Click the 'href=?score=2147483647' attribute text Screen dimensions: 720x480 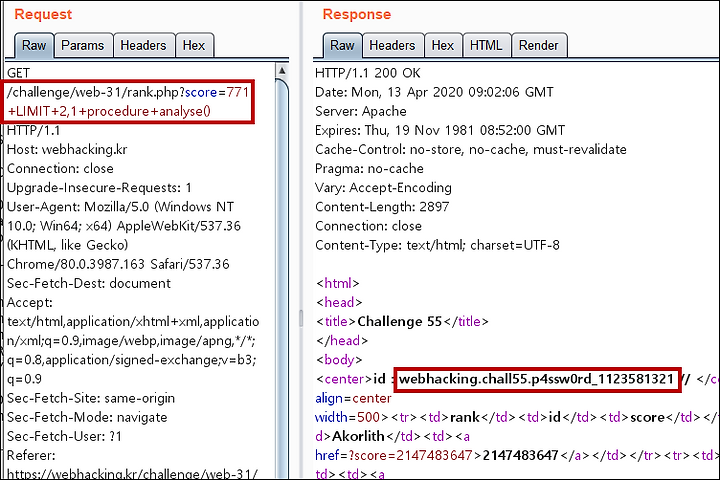pyautogui.click(x=394, y=456)
